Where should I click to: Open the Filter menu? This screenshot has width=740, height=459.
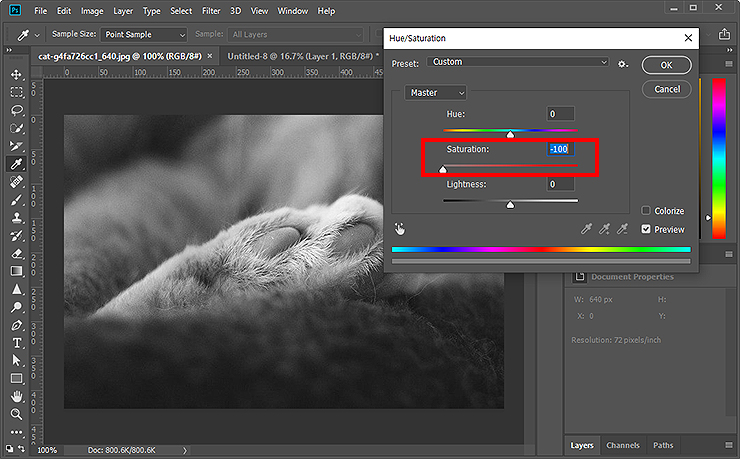(x=211, y=11)
